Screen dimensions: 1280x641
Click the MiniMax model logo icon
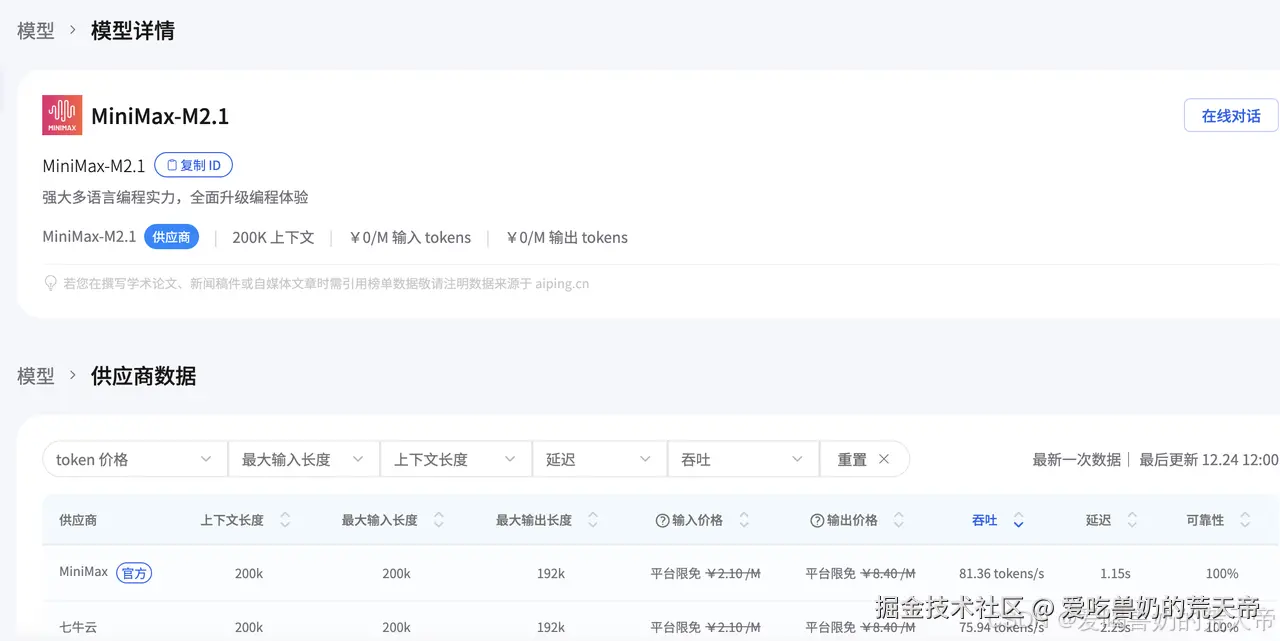tap(61, 114)
